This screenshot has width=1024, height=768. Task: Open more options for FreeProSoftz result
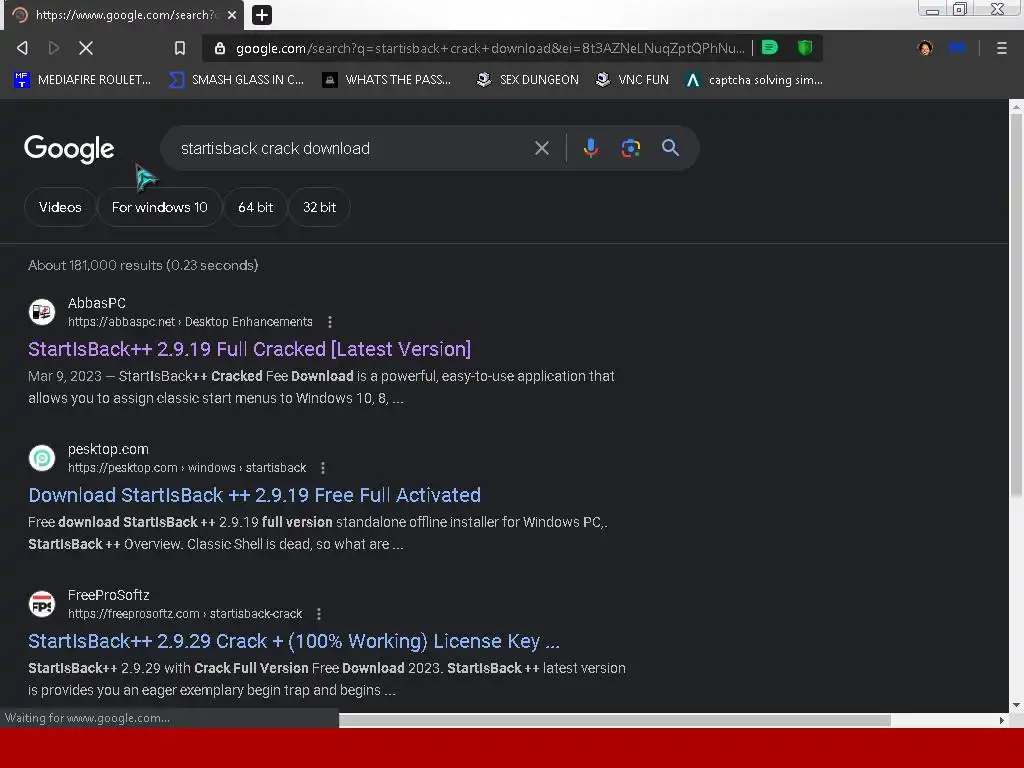pos(319,614)
